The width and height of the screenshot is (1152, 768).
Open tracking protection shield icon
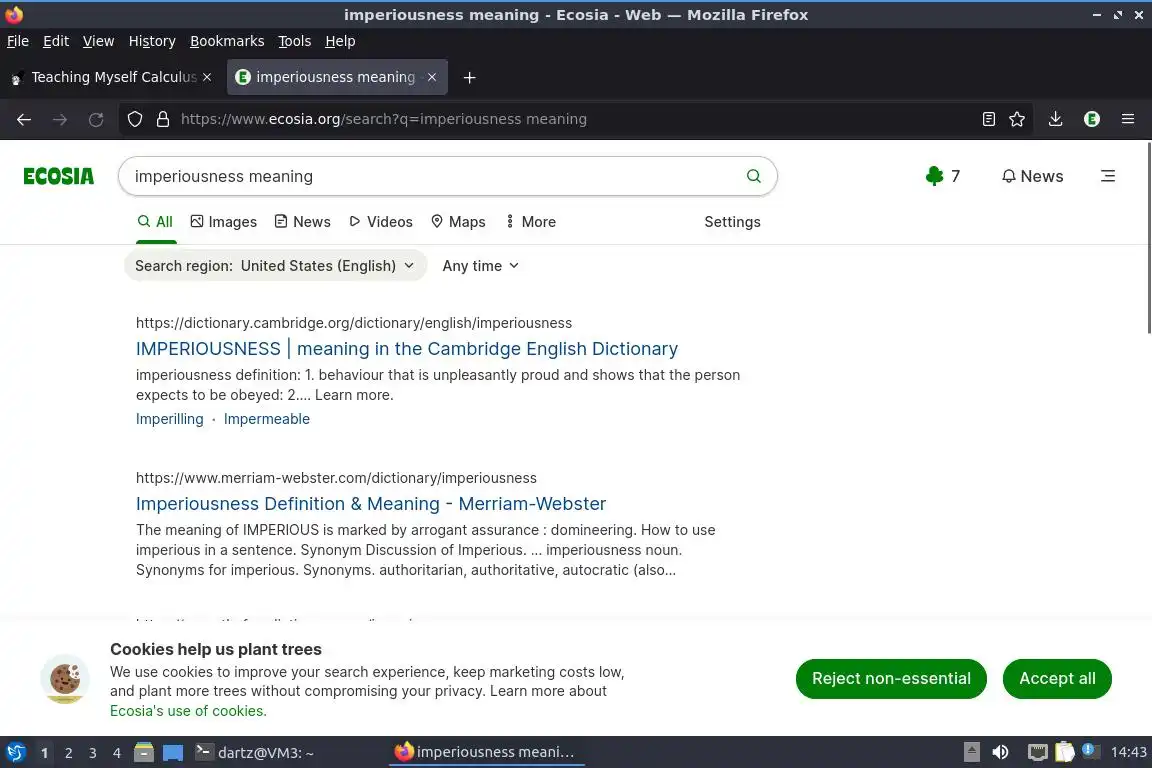134,119
